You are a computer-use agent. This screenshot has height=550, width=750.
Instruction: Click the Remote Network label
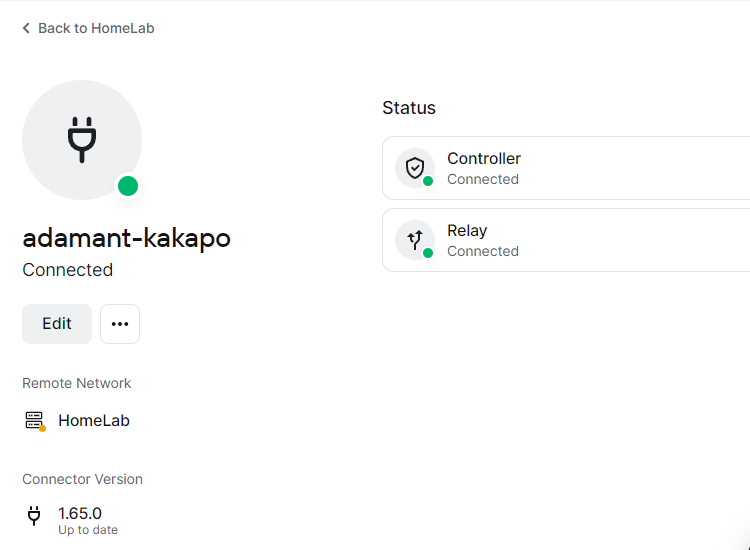(x=77, y=383)
